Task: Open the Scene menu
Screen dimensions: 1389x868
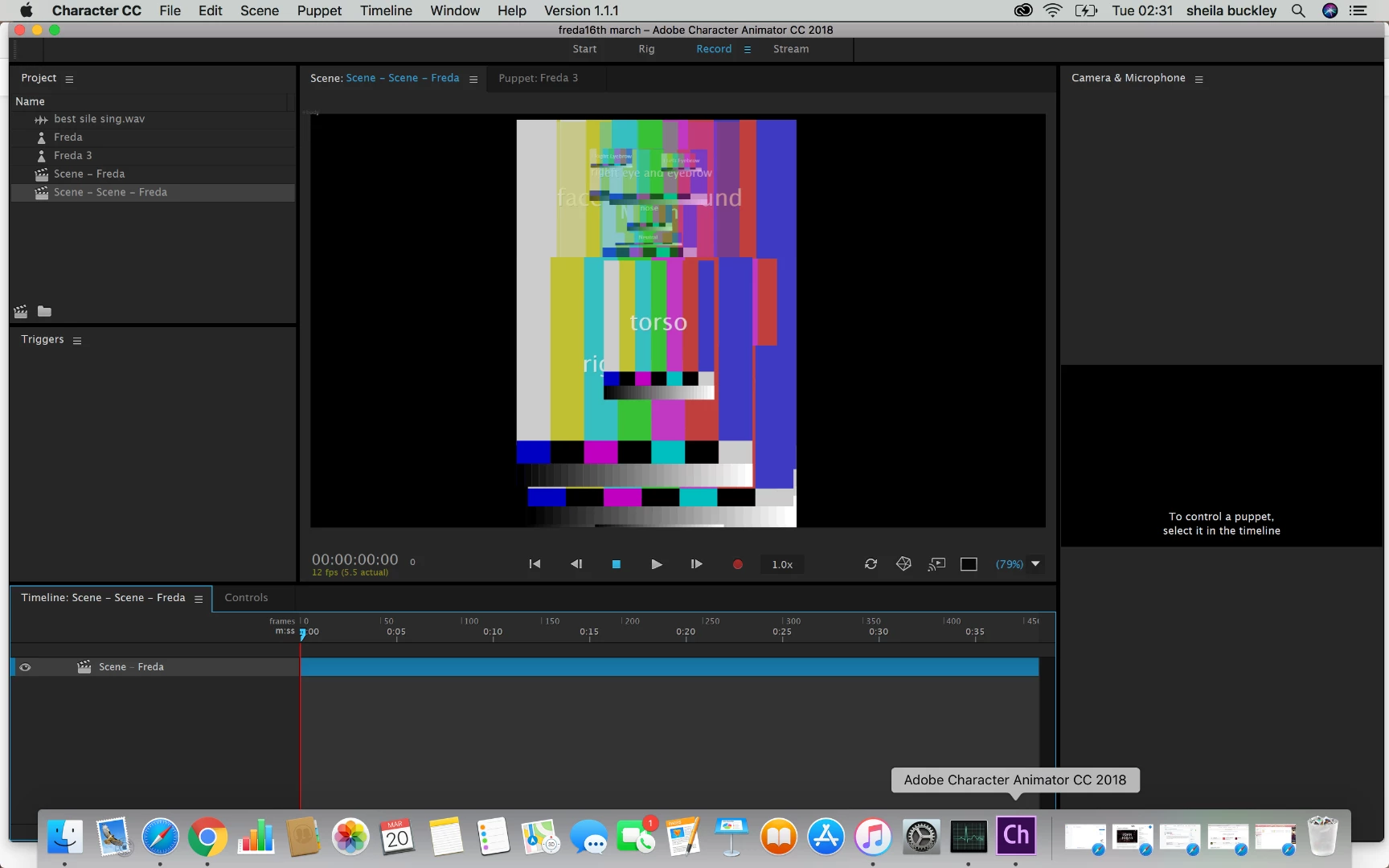Action: click(260, 10)
